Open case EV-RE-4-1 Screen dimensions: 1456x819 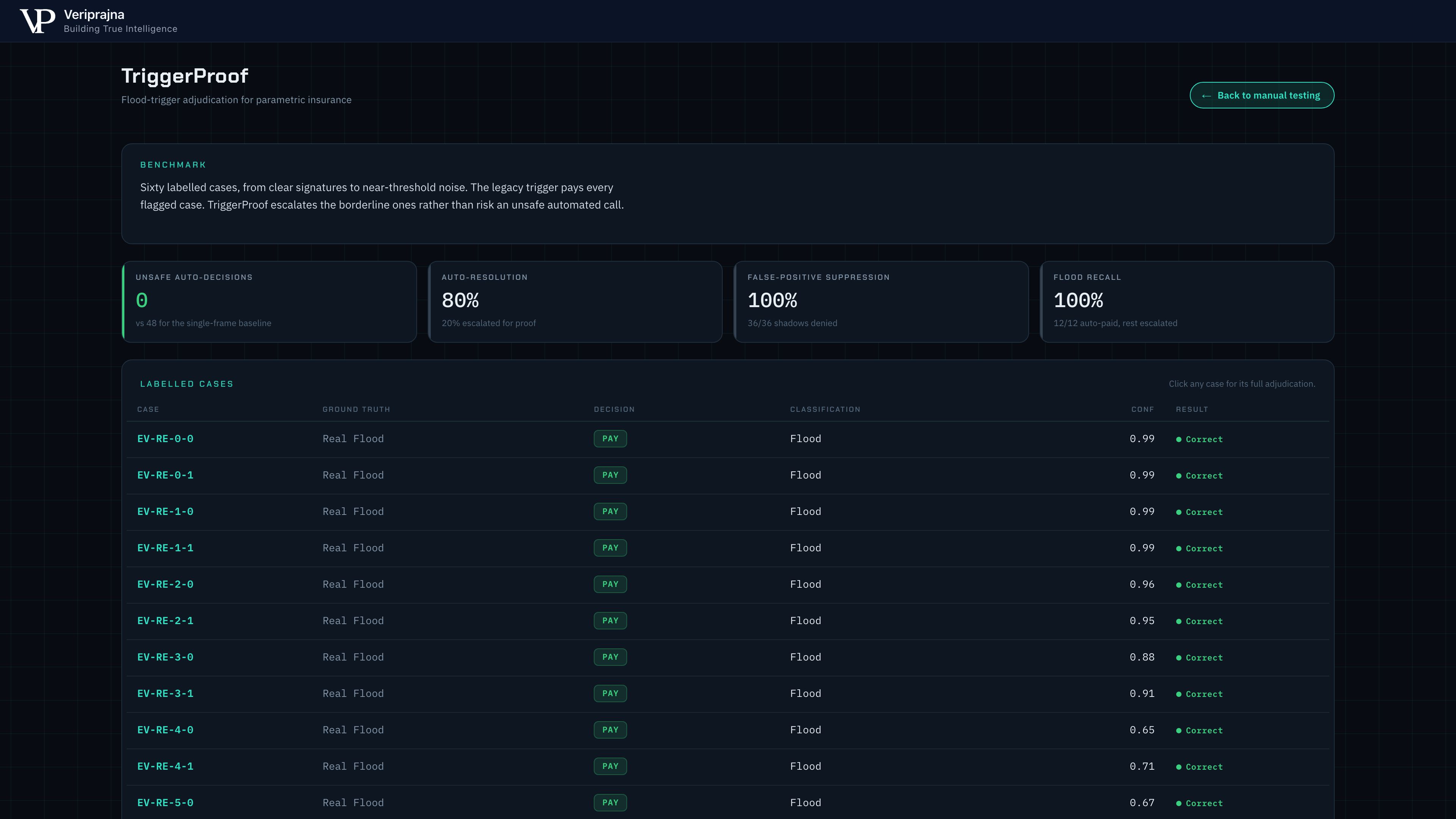[165, 766]
